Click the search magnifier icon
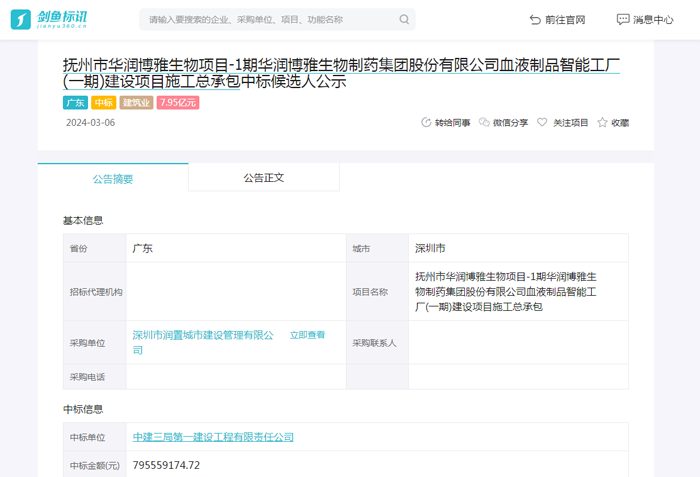The height and width of the screenshot is (477, 700). tap(404, 19)
